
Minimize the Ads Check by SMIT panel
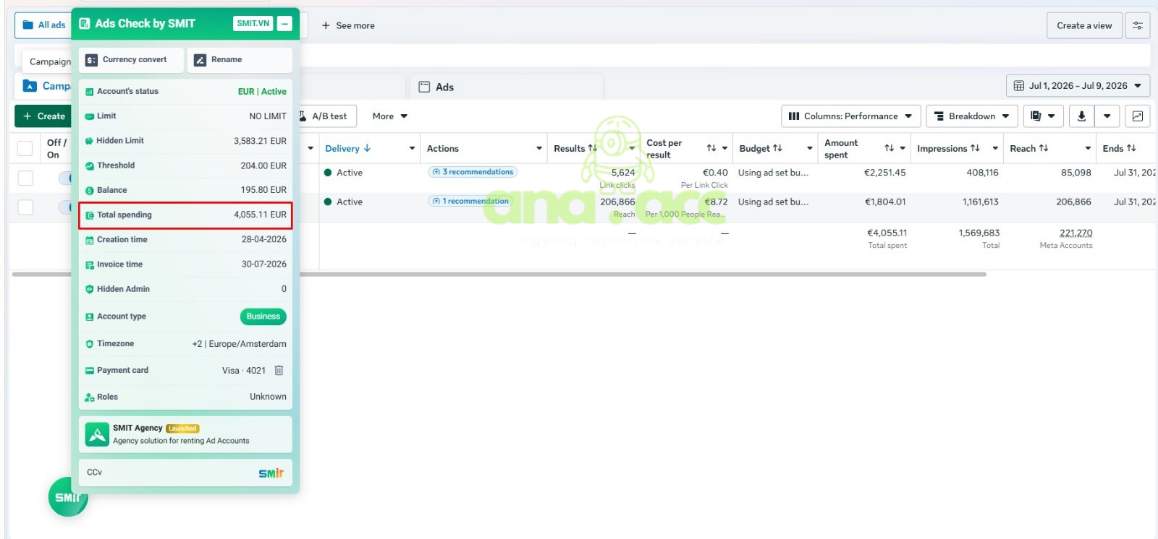(284, 24)
